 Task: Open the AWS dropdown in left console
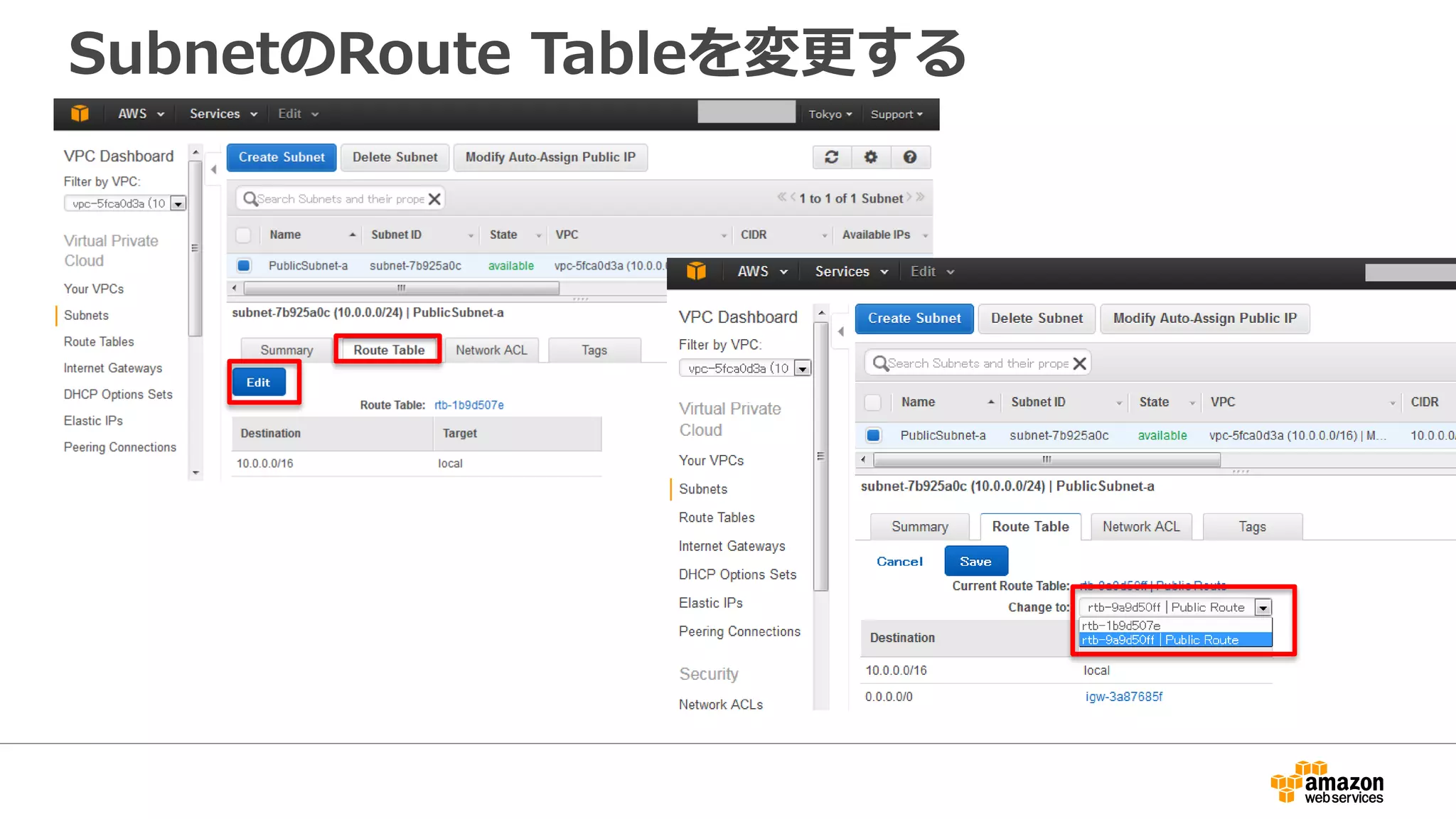[141, 114]
